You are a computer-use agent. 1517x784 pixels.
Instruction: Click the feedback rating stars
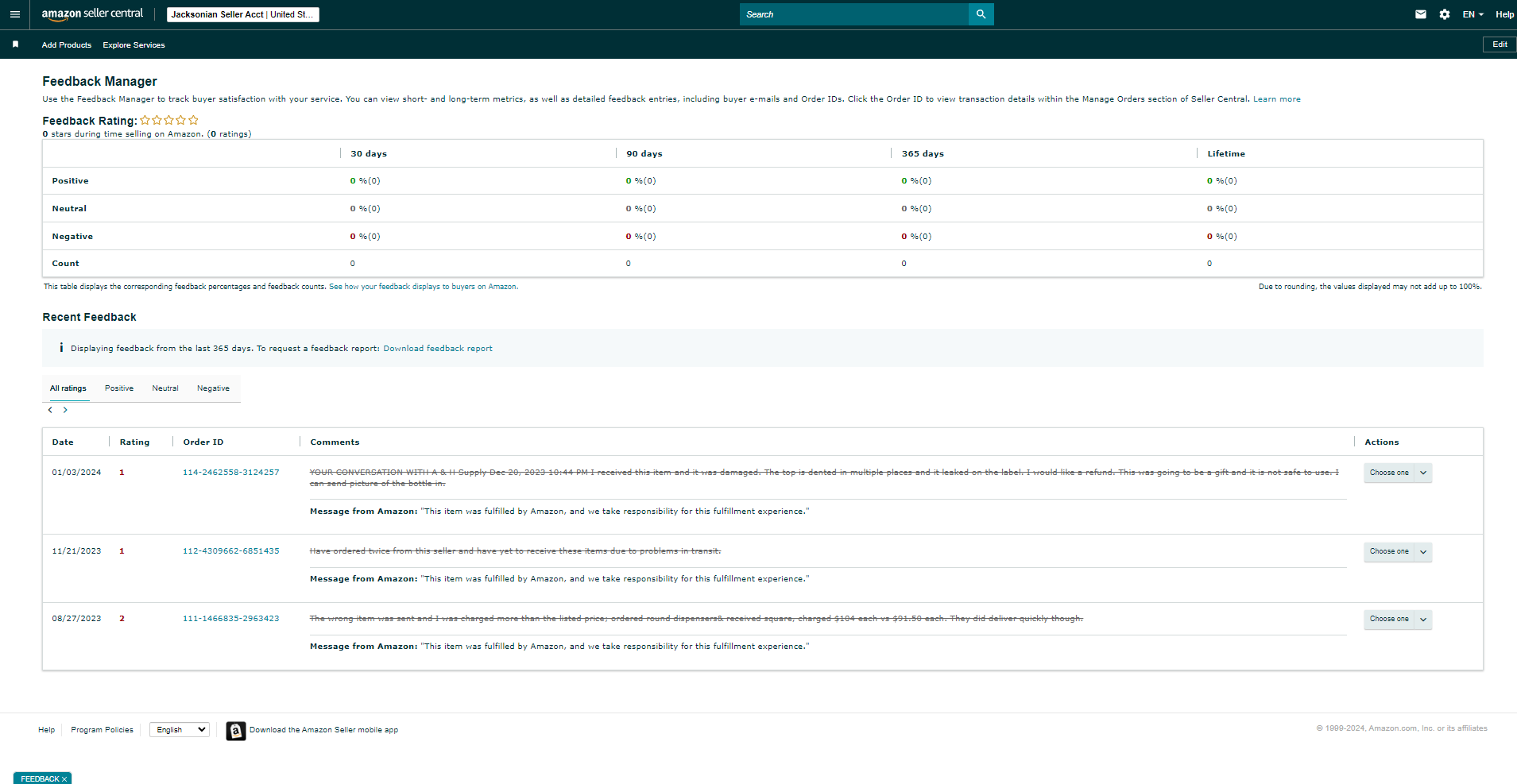point(169,120)
